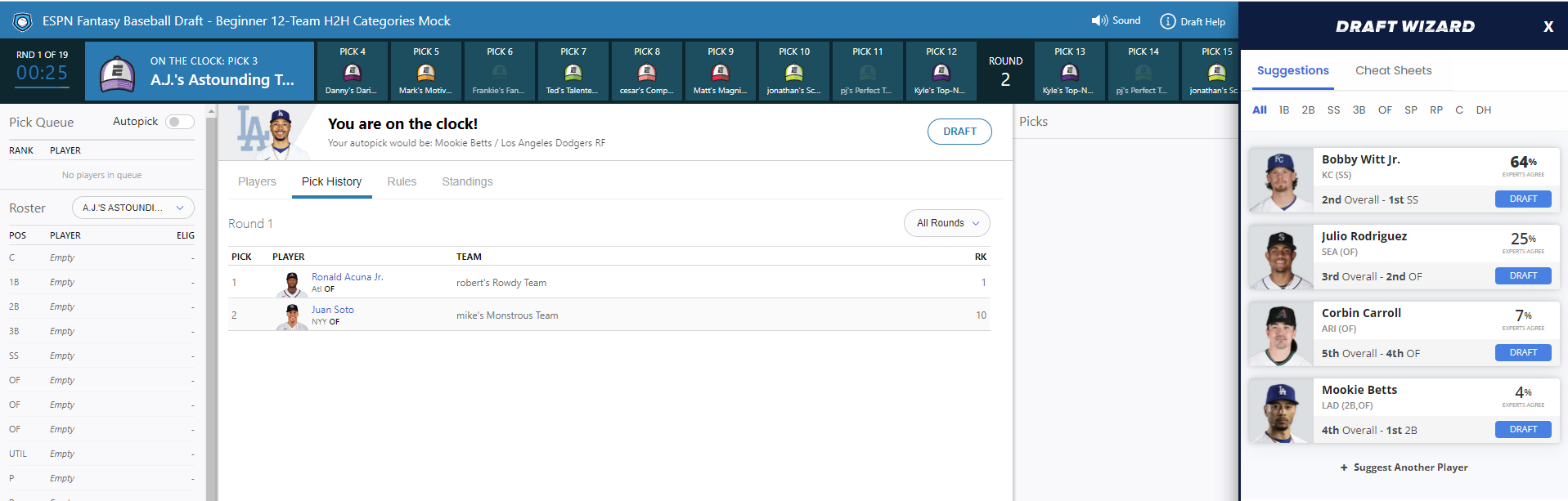Click the ROUND 2 marker in pick bar
Screen dimensions: 1568x501
click(1005, 72)
